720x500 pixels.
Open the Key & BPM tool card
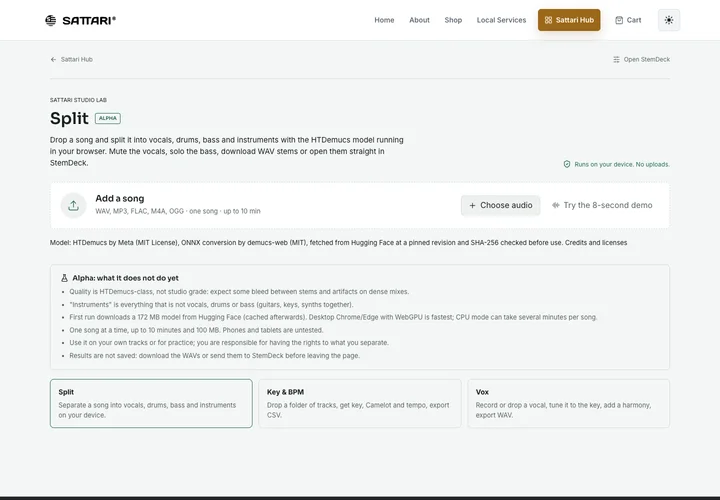[x=360, y=404]
